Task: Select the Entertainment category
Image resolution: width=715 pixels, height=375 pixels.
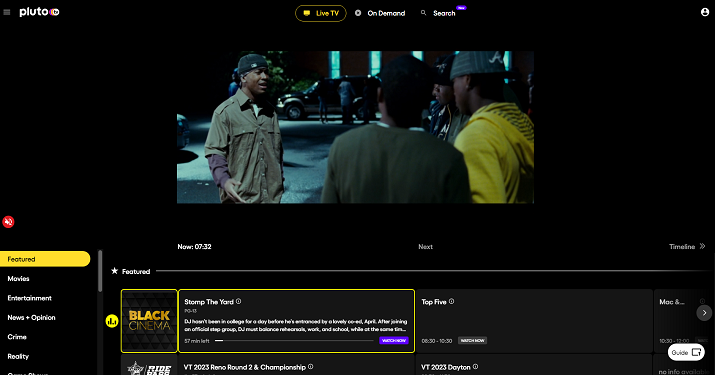Action: point(30,298)
